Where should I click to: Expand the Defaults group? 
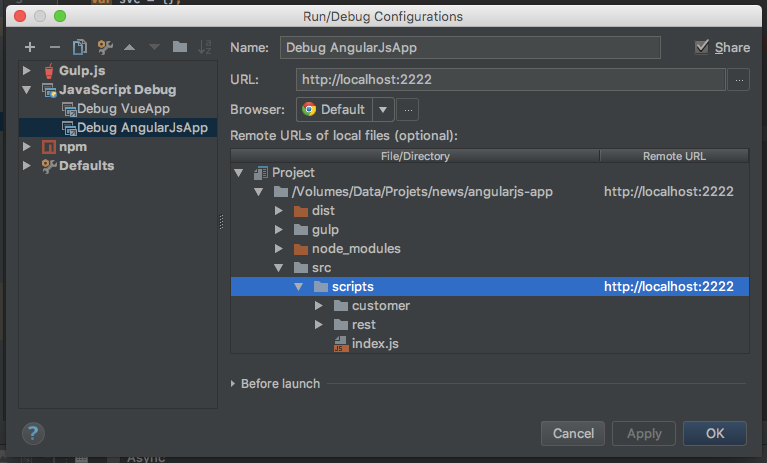click(x=27, y=166)
